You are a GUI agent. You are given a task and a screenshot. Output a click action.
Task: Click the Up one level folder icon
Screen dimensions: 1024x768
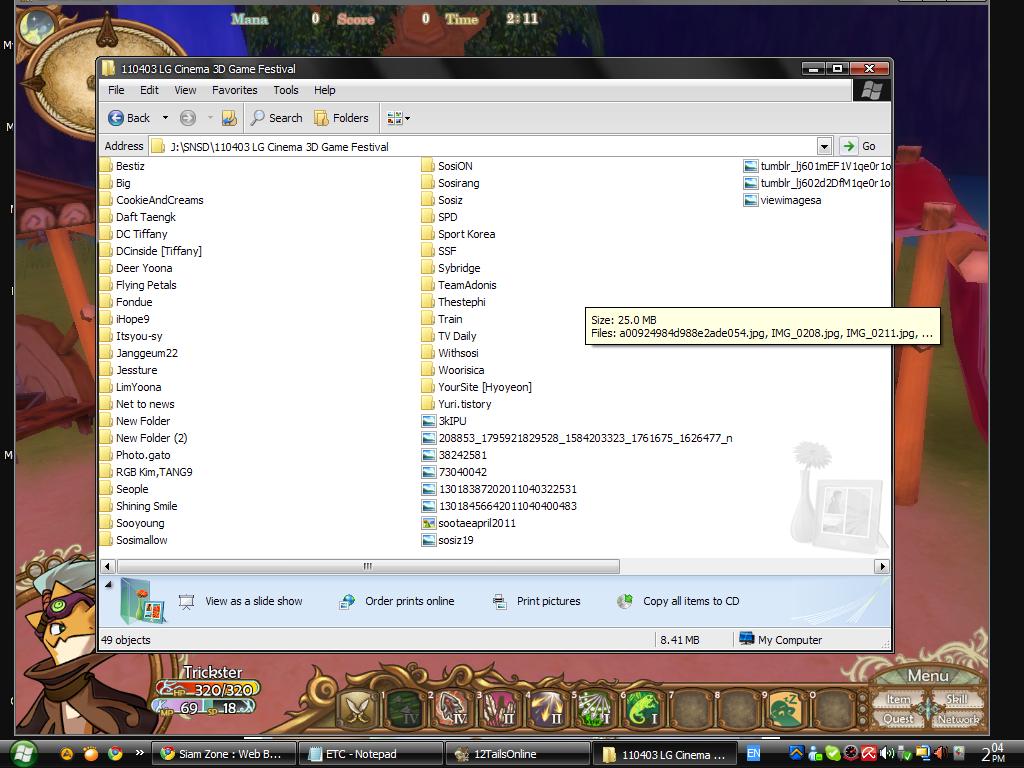[x=229, y=118]
